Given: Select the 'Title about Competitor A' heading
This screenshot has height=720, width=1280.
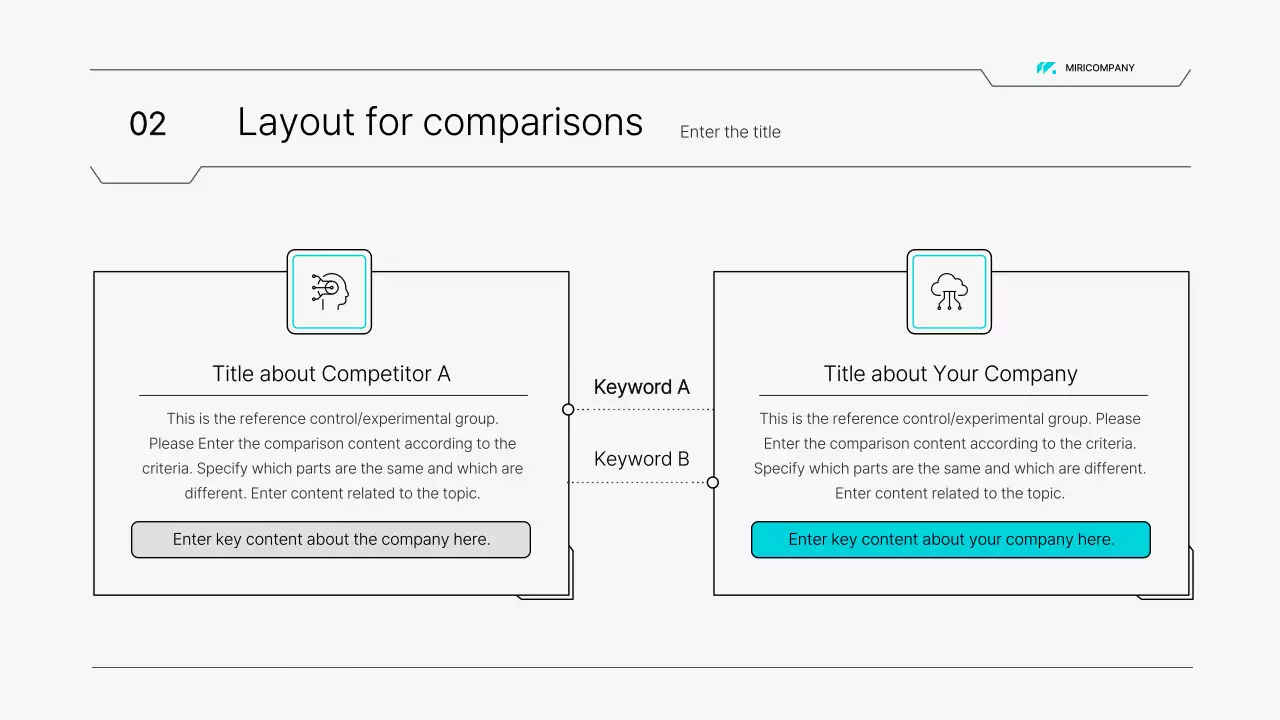Looking at the screenshot, I should pos(331,374).
